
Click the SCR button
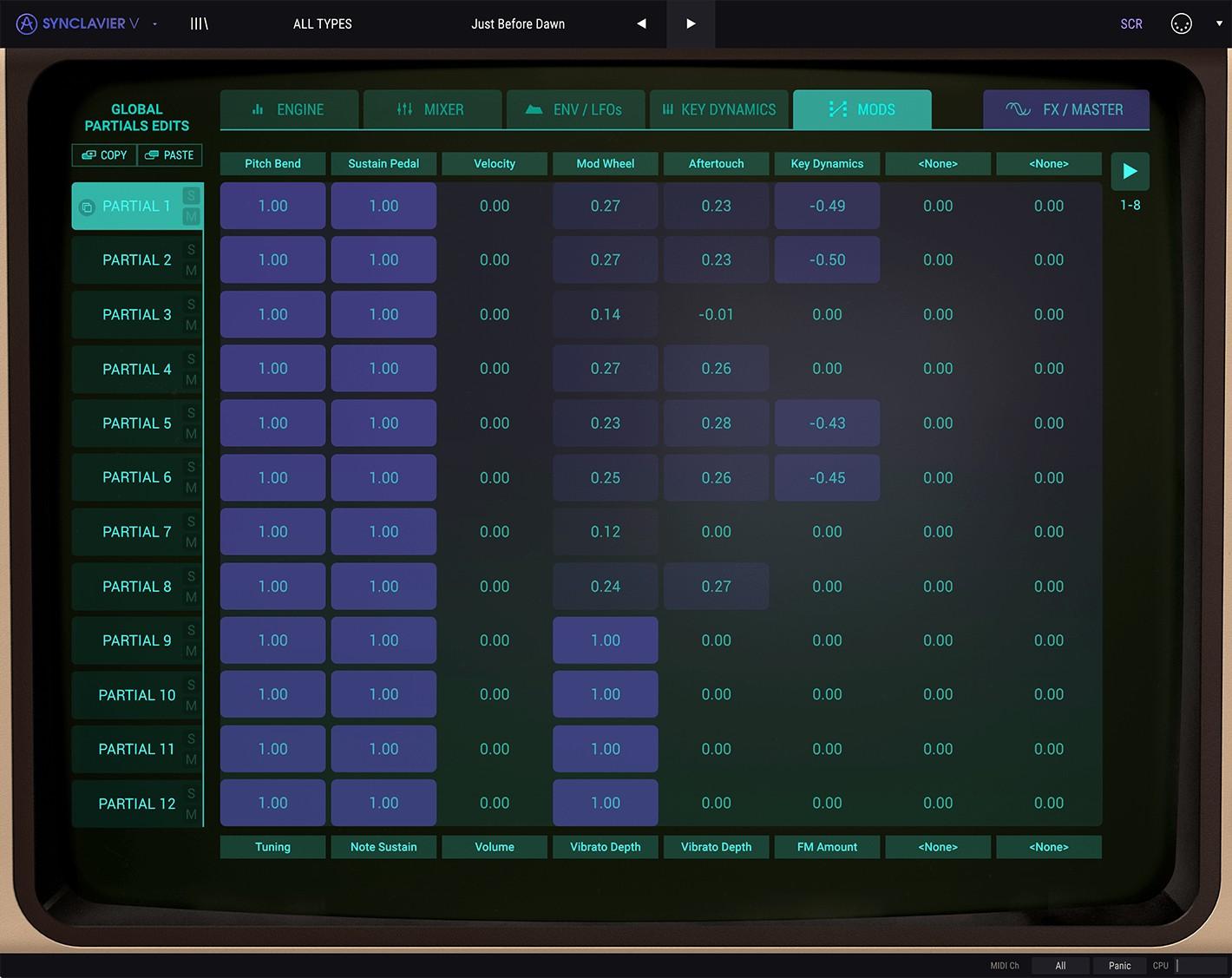pos(1131,24)
